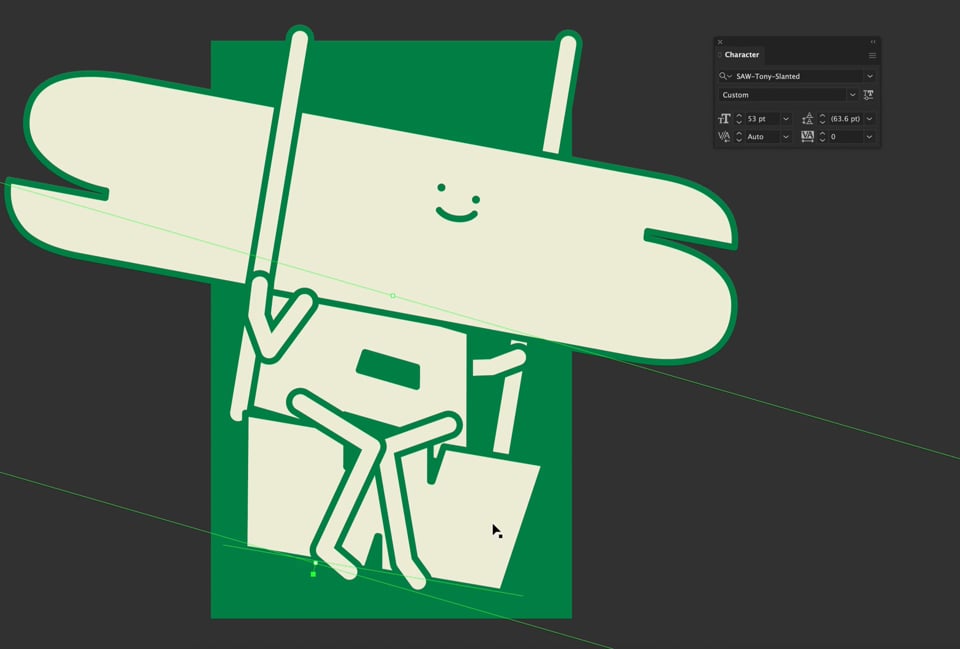Adjust the tracking stepper arrows
This screenshot has height=649, width=960.
click(823, 137)
